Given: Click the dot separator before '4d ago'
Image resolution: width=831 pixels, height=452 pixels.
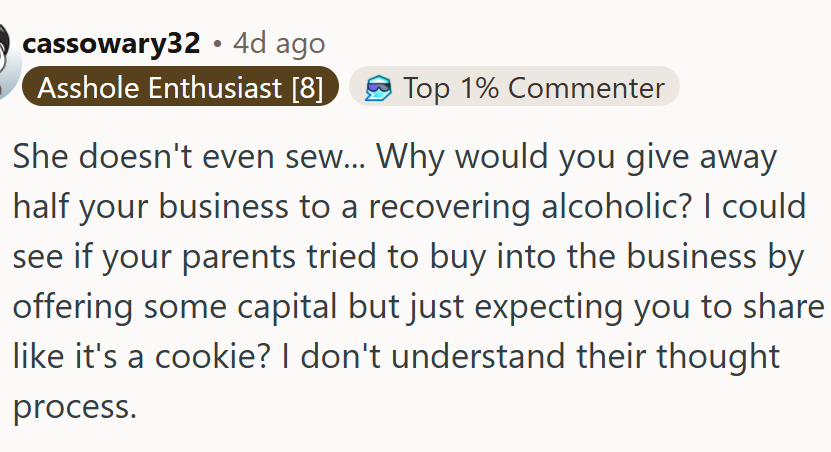Looking at the screenshot, I should pyautogui.click(x=217, y=45).
